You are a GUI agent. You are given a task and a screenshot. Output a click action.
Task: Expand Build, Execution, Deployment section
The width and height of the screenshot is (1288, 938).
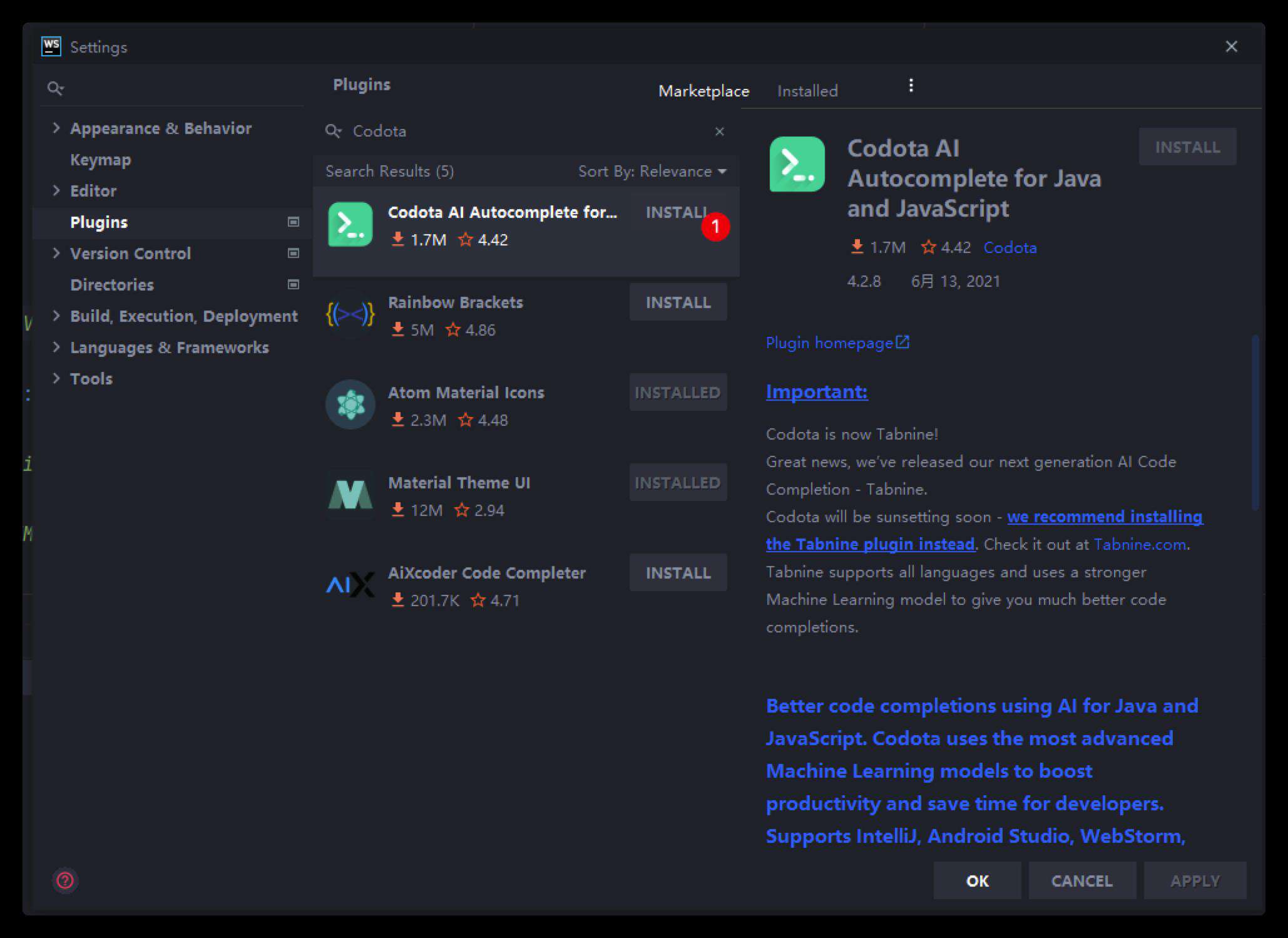(56, 316)
